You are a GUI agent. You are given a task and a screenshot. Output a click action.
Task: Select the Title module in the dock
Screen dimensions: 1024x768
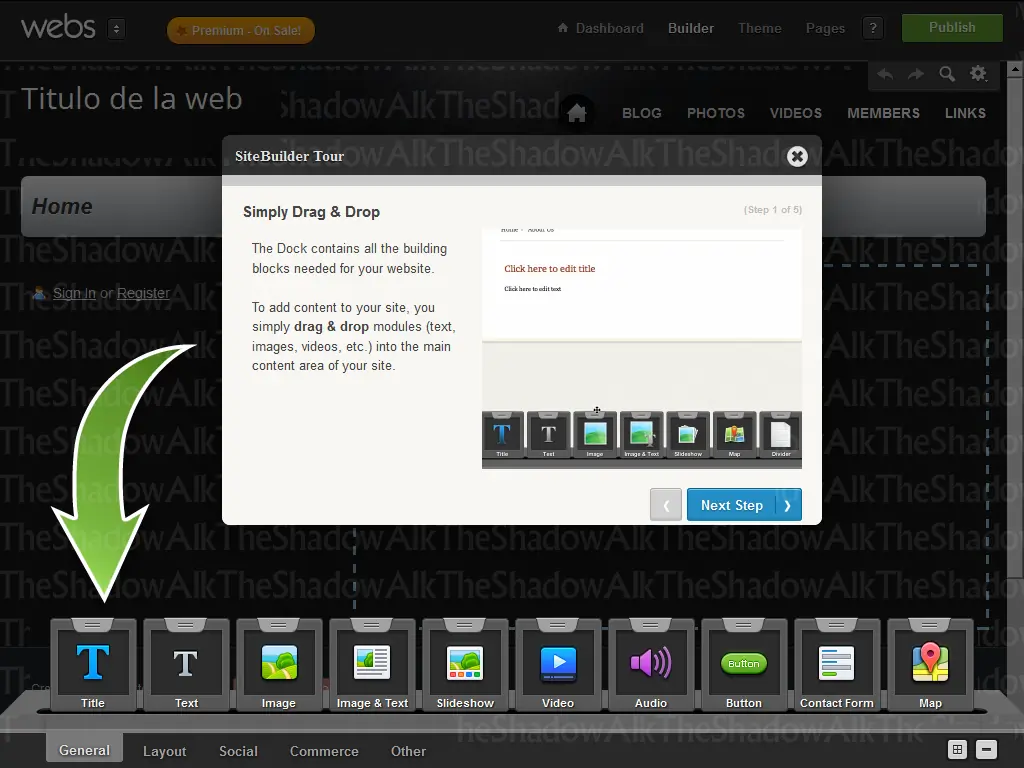point(93,665)
